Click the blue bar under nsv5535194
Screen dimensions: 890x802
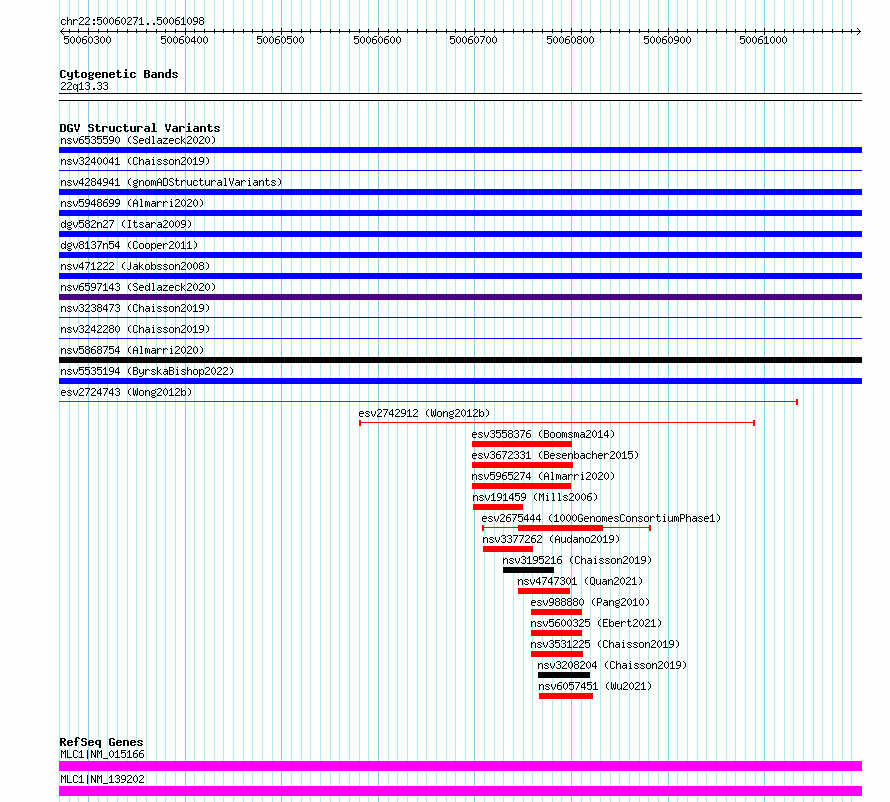(460, 381)
